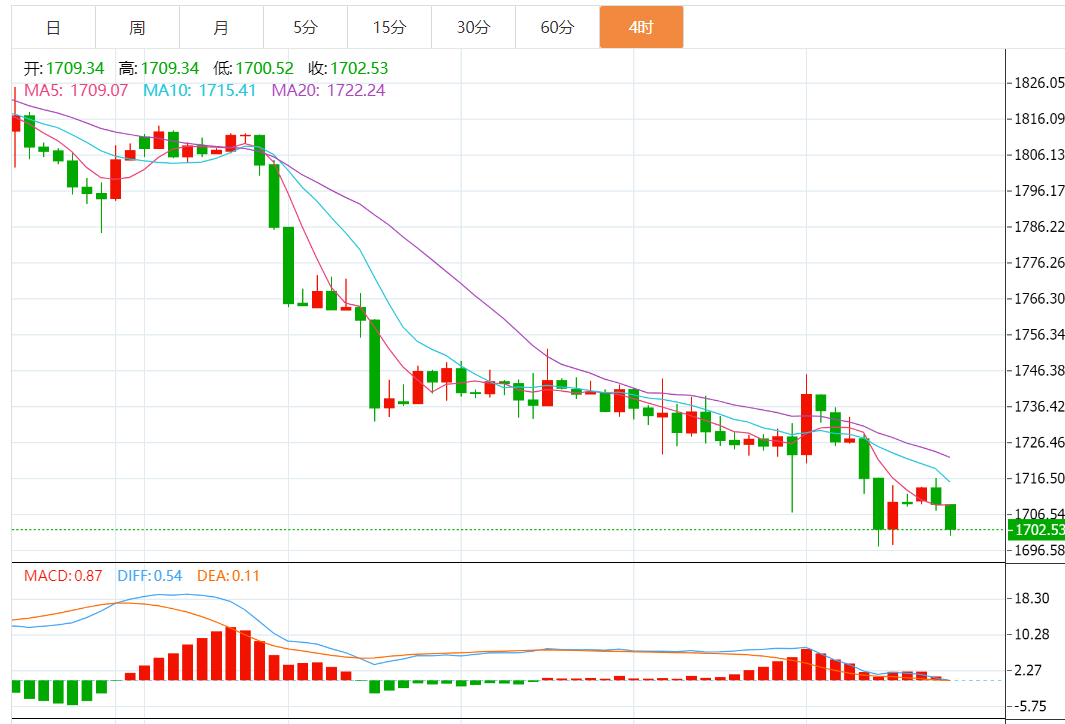Switch to the 日 daily chart tab
This screenshot has width=1065, height=724.
point(54,27)
